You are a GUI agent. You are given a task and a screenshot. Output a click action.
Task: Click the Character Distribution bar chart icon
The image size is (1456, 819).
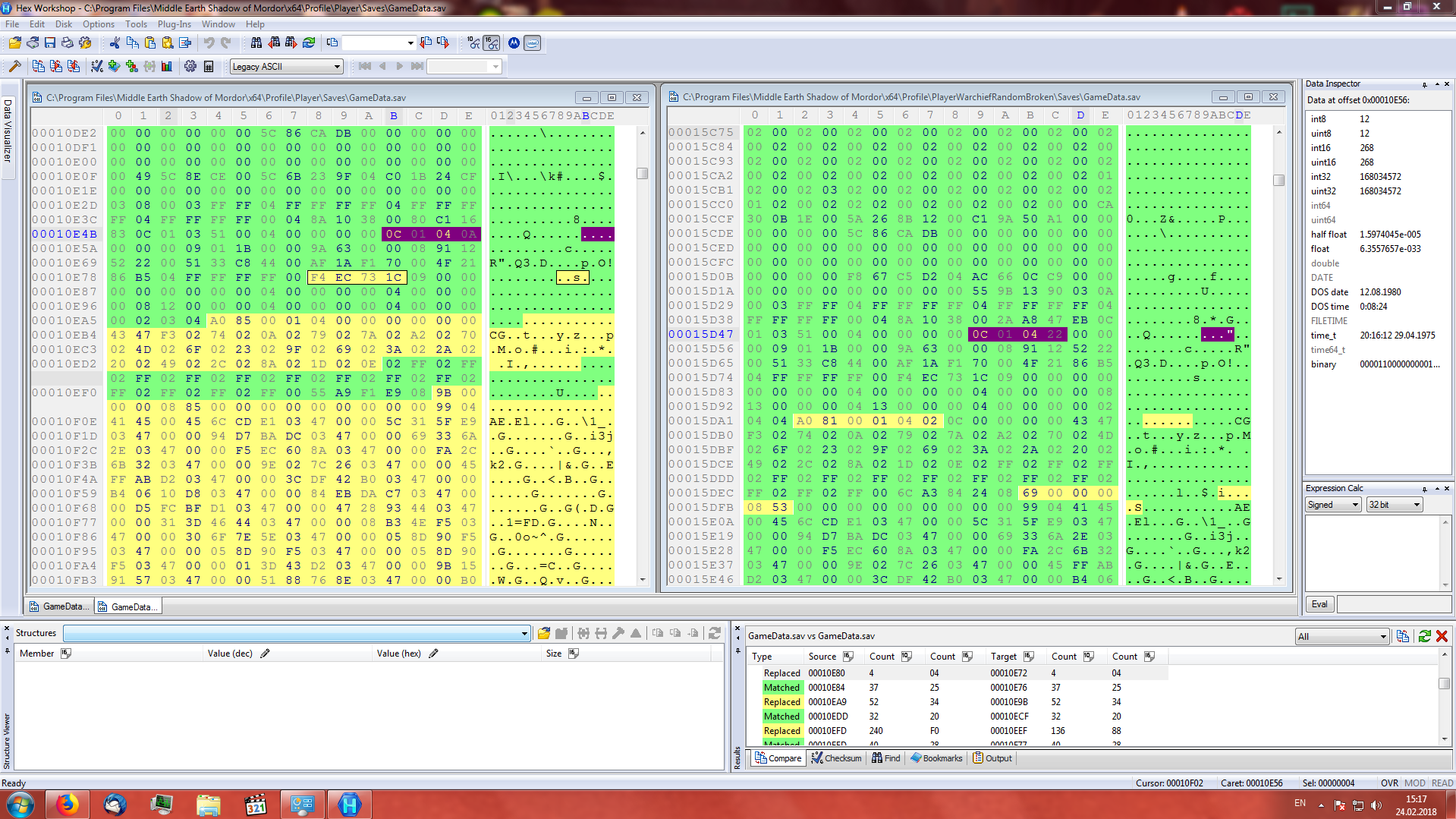click(167, 67)
